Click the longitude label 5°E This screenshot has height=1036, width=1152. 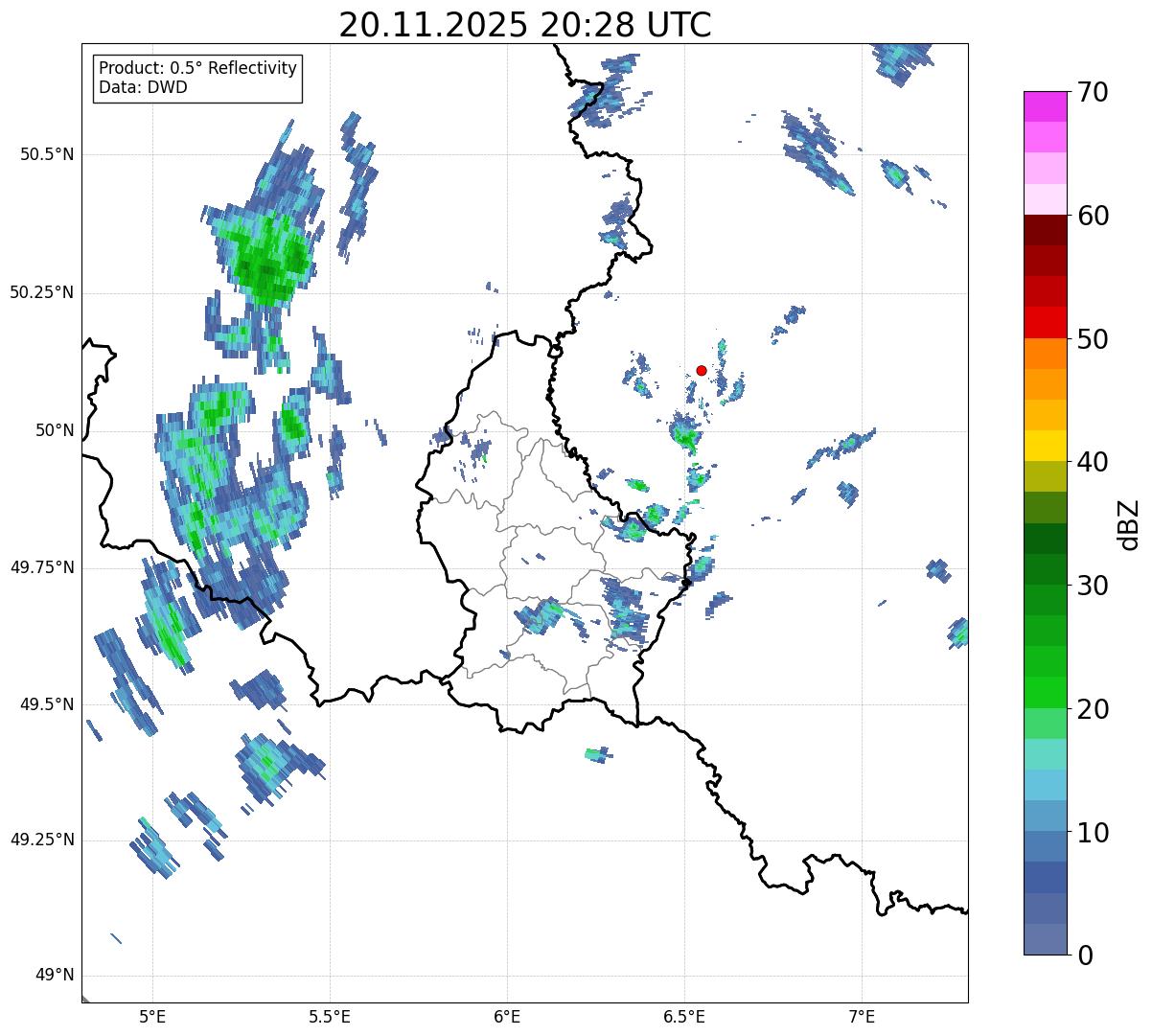pyautogui.click(x=152, y=1016)
